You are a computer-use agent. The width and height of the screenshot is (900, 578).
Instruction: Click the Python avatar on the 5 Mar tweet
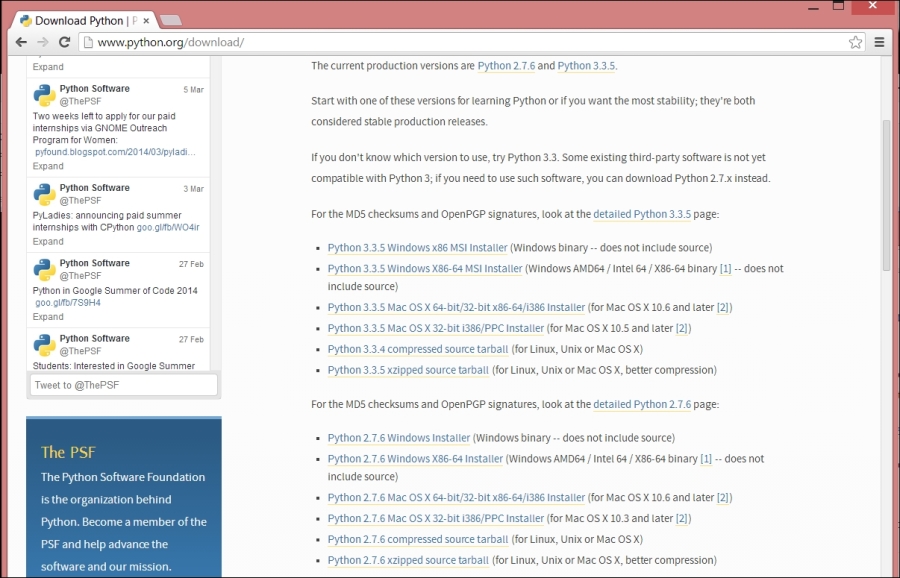pyautogui.click(x=44, y=95)
